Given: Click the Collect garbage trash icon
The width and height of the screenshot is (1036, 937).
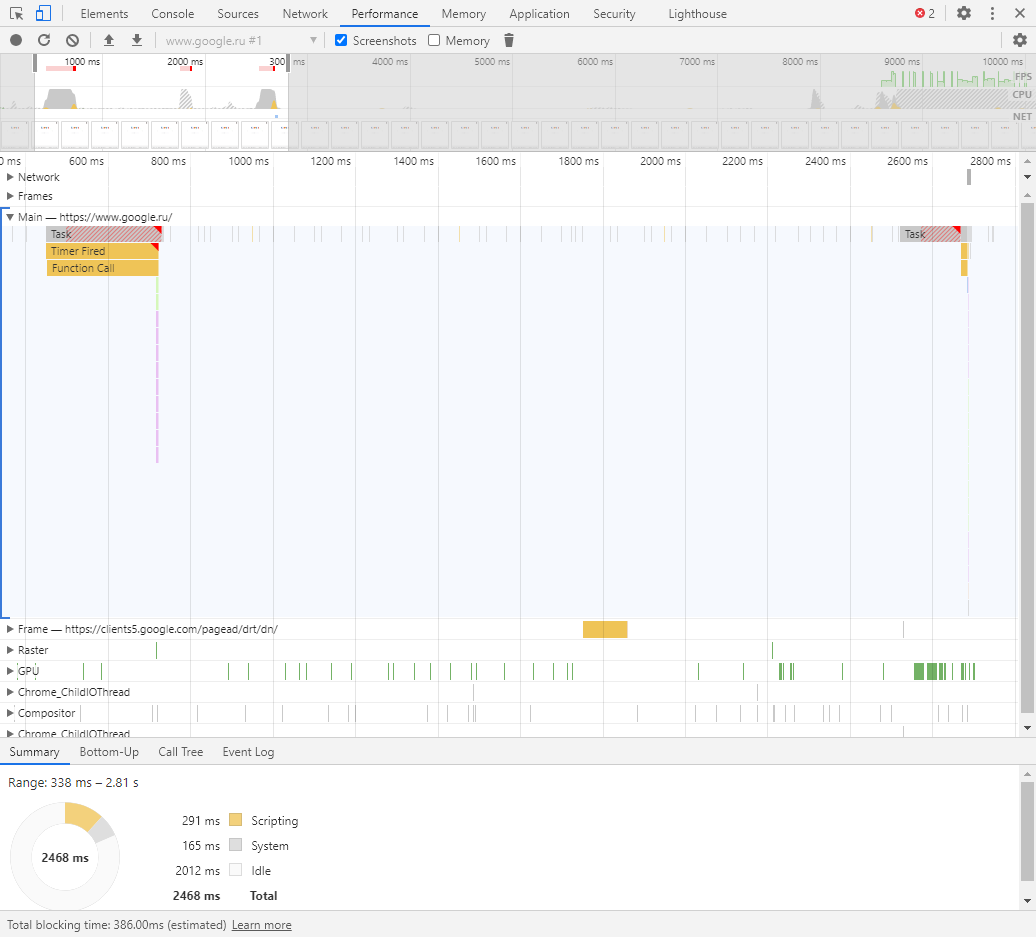Looking at the screenshot, I should point(509,40).
